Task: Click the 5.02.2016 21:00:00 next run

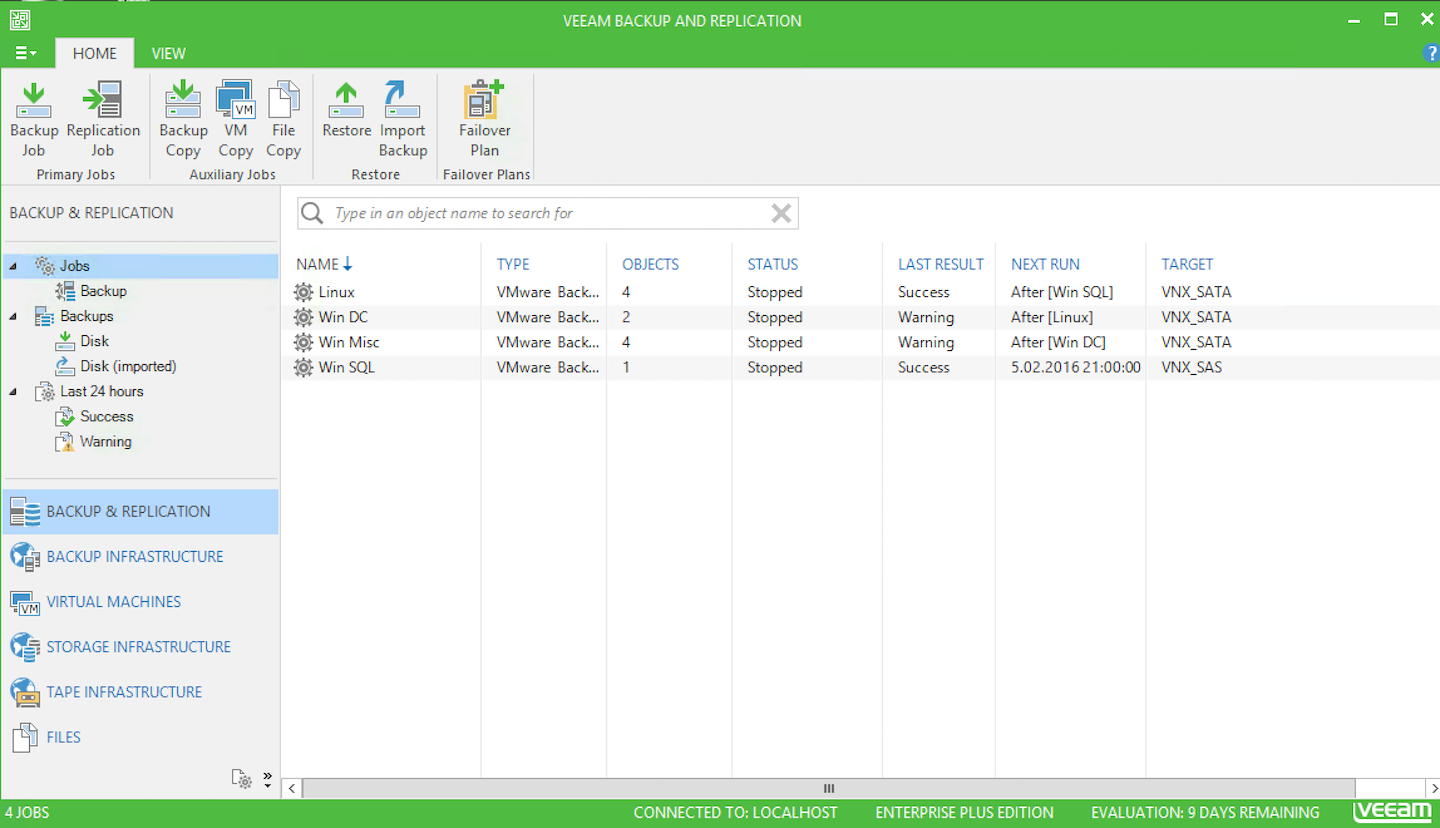Action: pyautogui.click(x=1075, y=367)
